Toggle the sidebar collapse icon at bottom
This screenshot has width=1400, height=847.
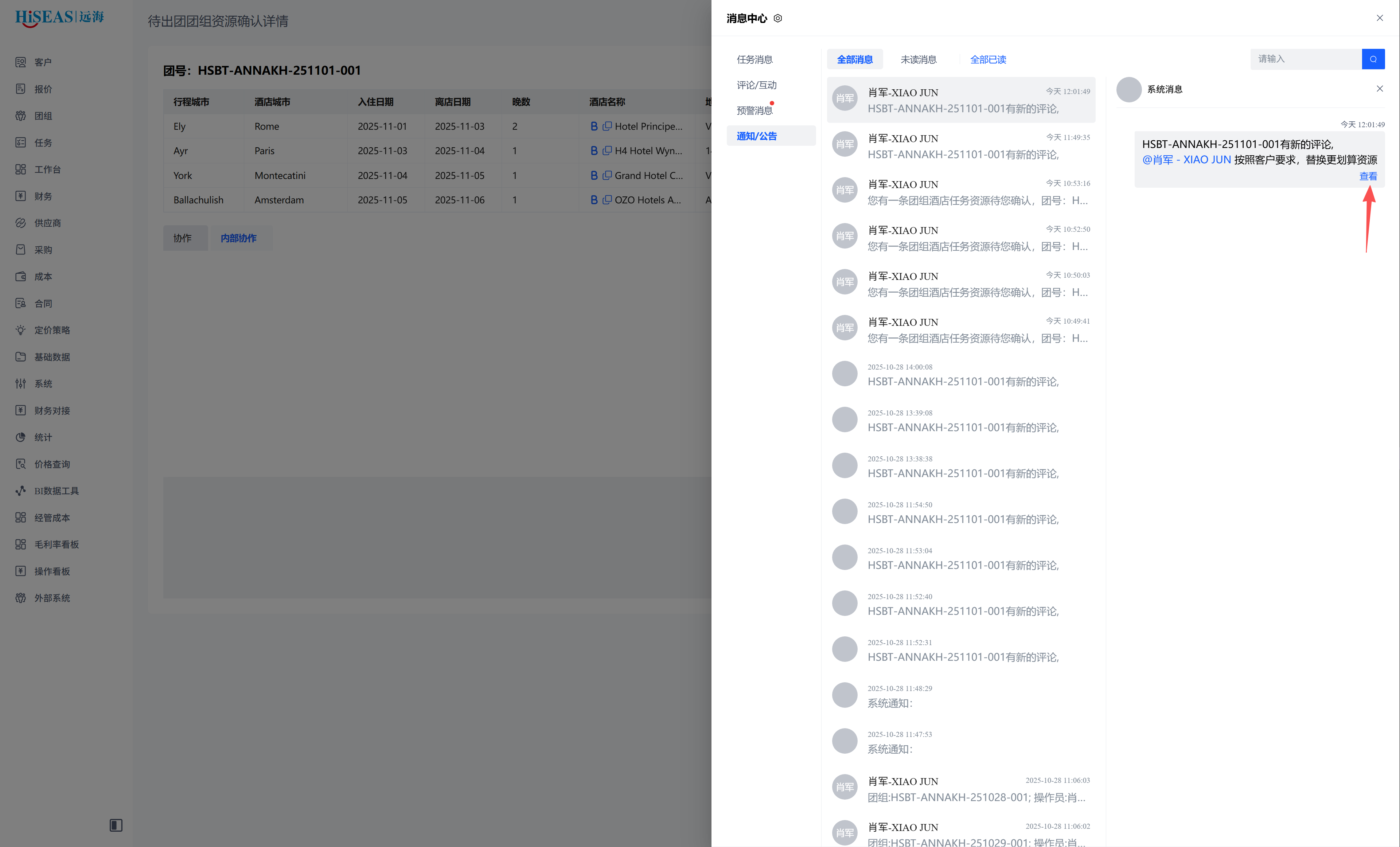pos(116,825)
